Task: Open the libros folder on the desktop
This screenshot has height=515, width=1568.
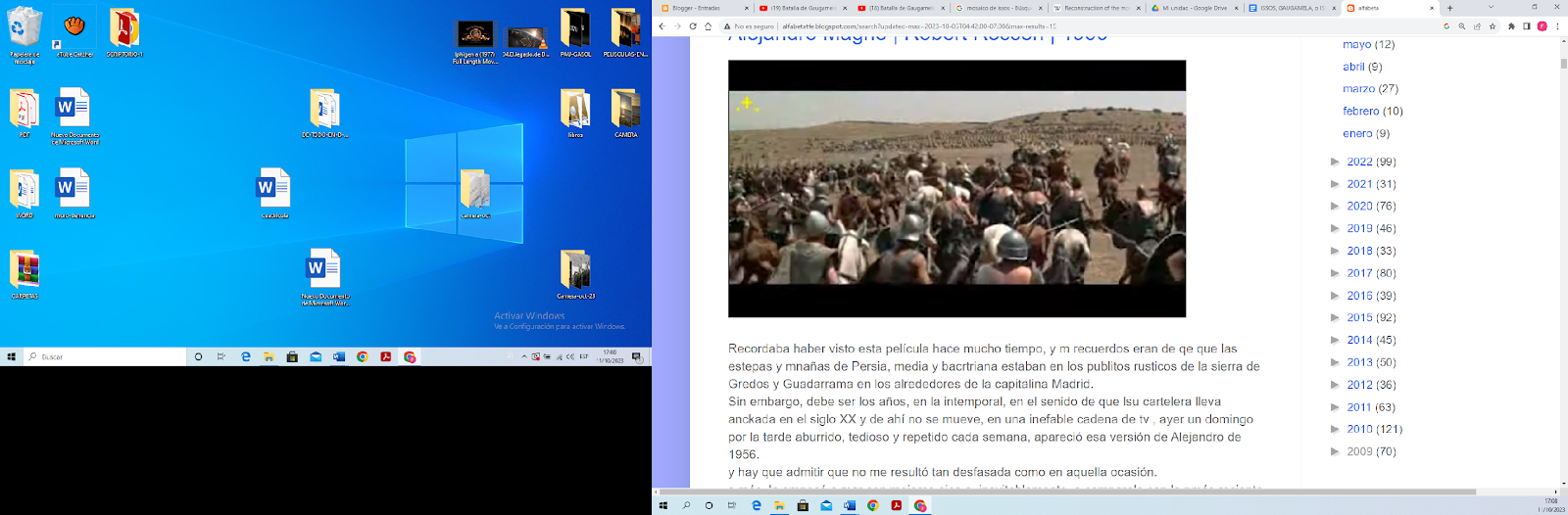Action: pyautogui.click(x=575, y=113)
